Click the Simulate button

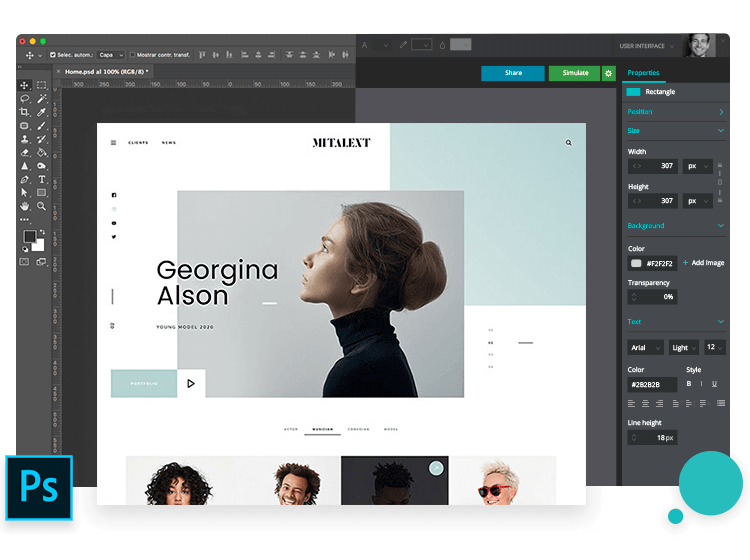point(575,73)
